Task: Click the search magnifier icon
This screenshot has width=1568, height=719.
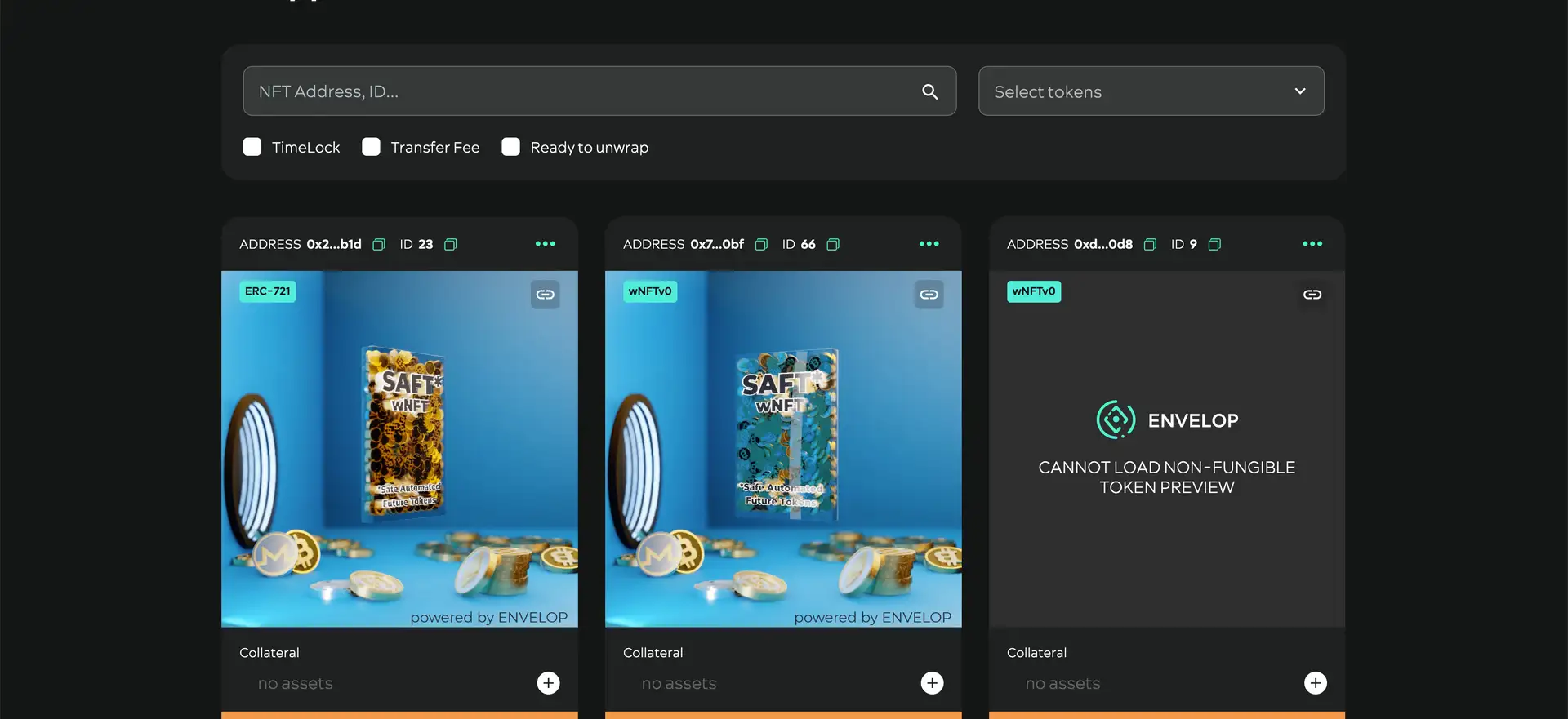Action: [x=929, y=91]
